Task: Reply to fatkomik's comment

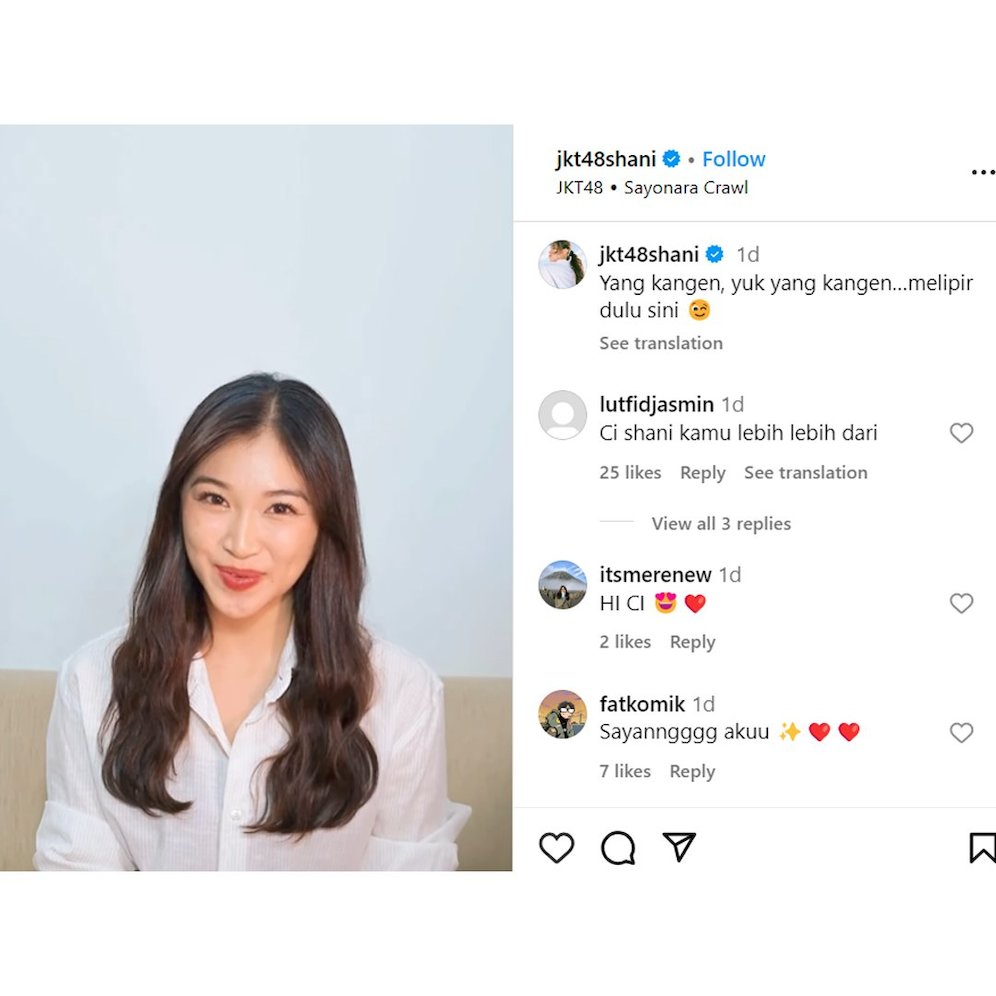Action: pyautogui.click(x=692, y=771)
